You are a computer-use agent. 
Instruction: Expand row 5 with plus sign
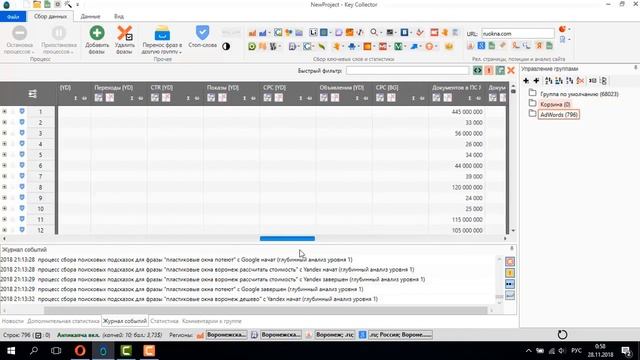[4, 155]
